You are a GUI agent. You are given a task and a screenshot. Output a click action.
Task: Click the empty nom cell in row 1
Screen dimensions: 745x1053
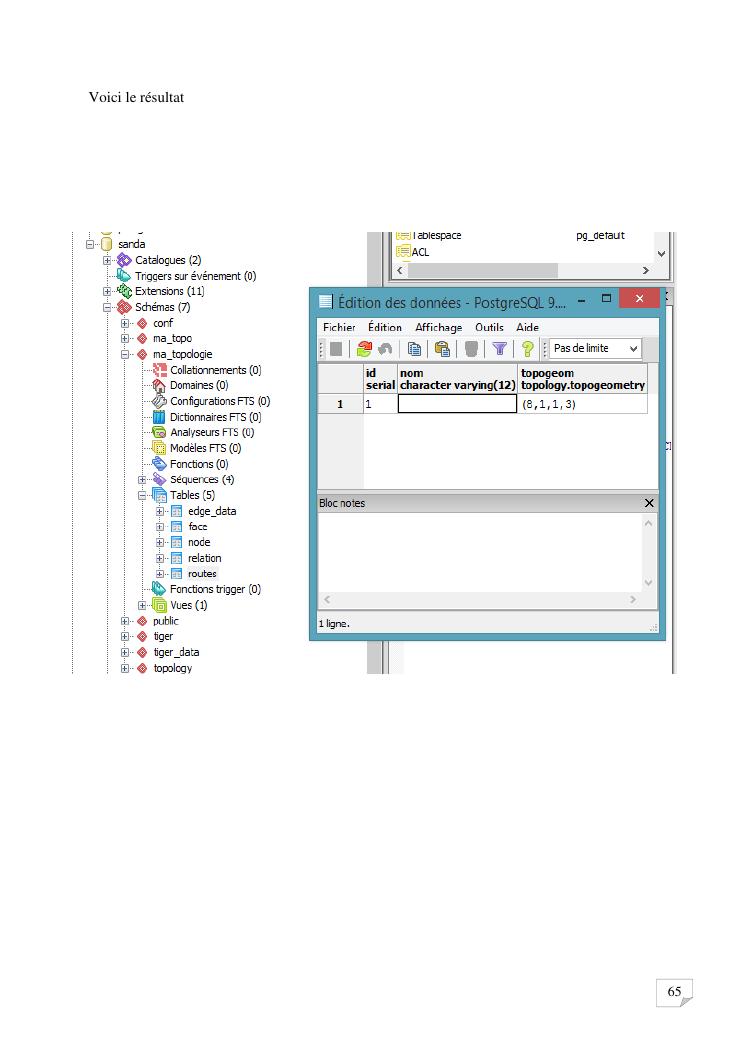pos(457,404)
